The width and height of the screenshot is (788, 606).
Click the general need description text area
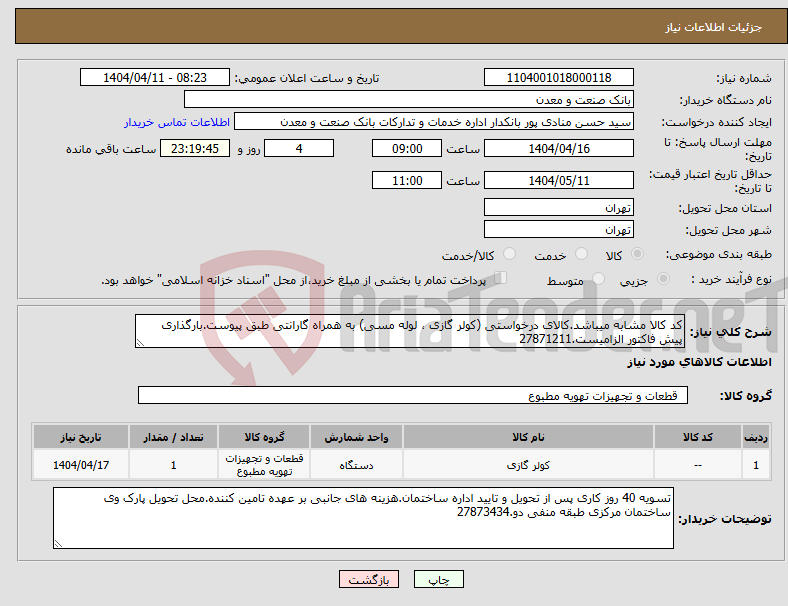click(410, 331)
